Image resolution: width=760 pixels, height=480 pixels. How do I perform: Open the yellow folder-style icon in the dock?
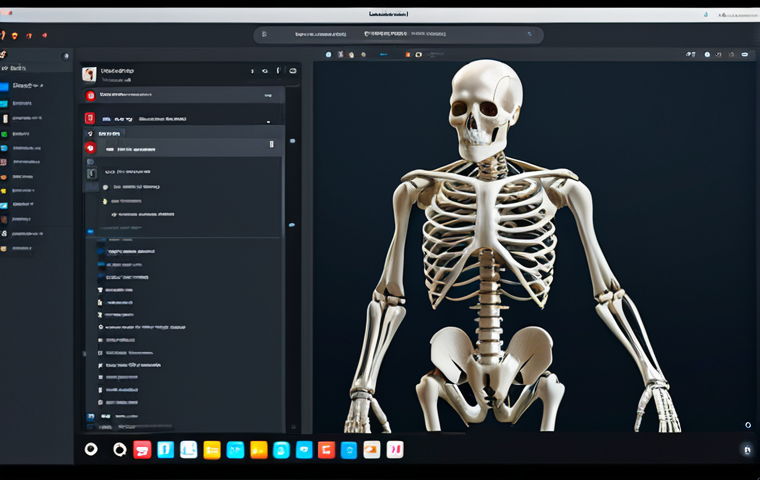click(x=212, y=450)
